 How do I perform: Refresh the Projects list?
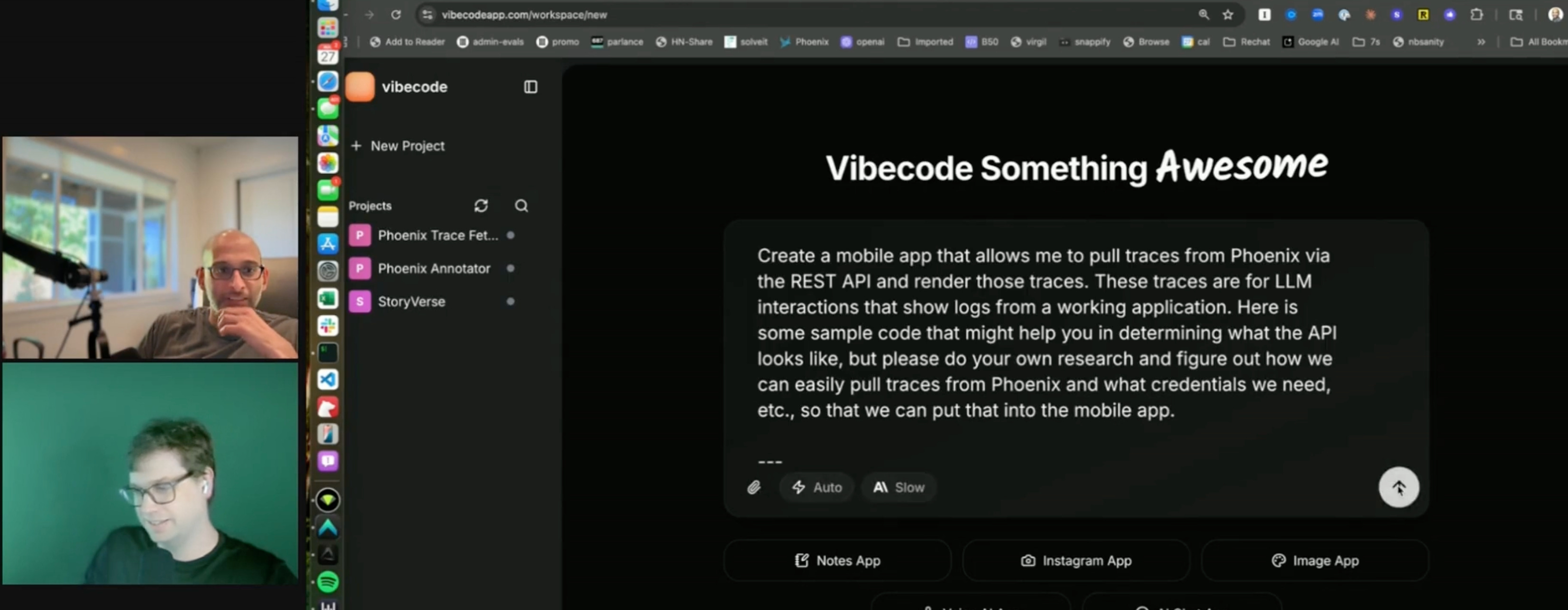point(481,206)
